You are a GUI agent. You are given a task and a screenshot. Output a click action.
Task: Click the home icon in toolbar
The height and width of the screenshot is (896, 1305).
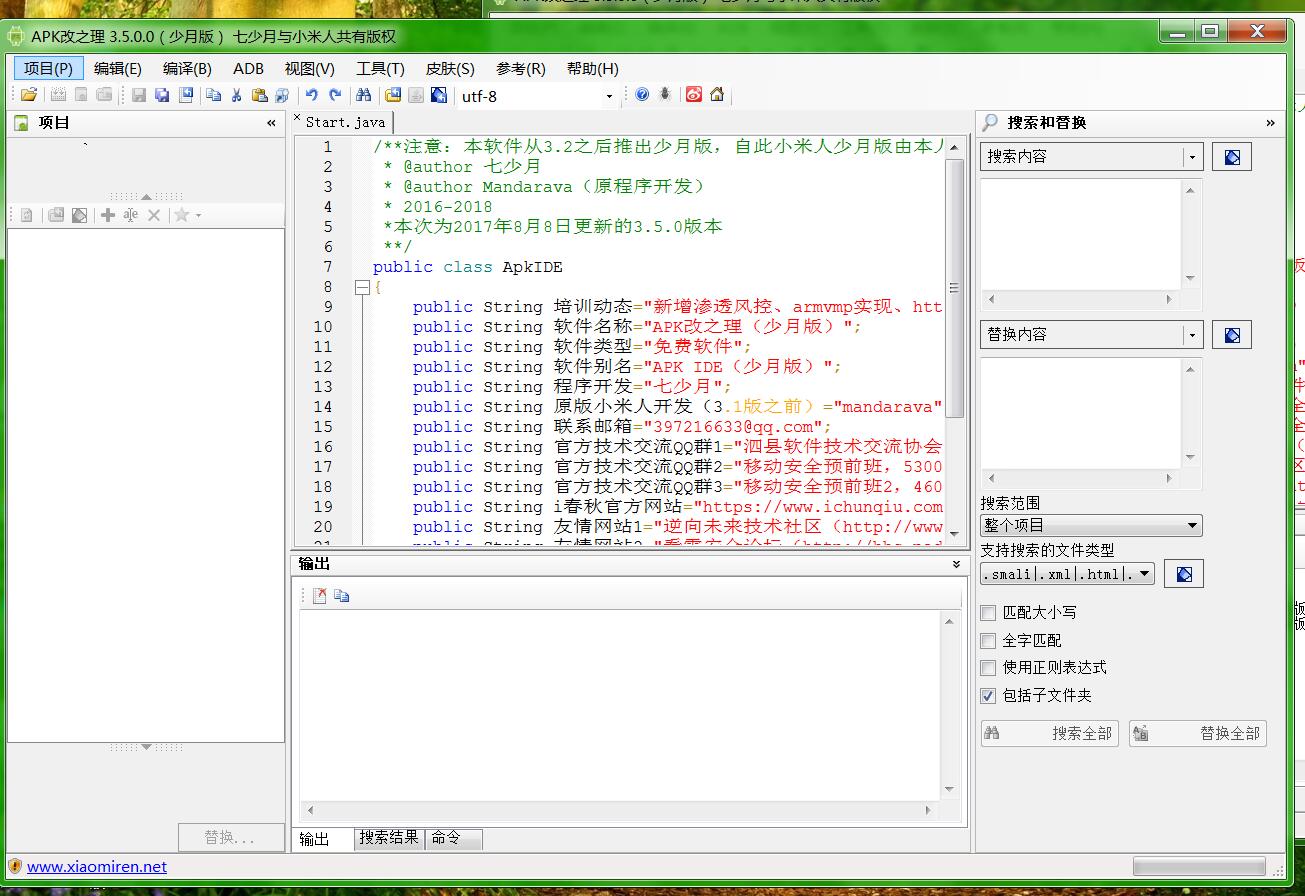[x=717, y=95]
